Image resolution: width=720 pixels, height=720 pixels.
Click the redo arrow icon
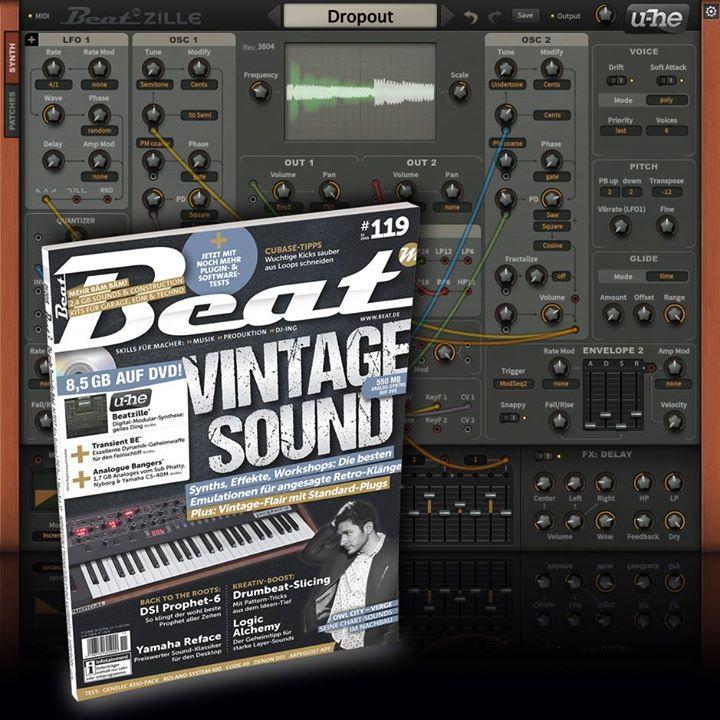pos(495,17)
